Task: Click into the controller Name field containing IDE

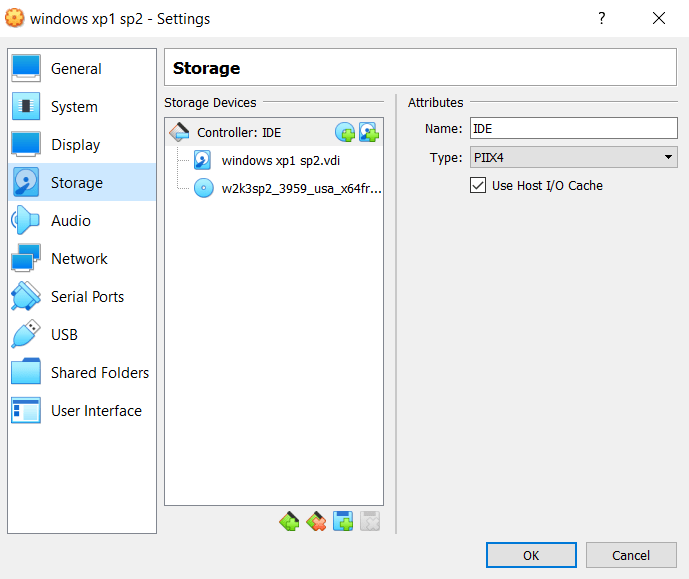Action: (x=573, y=128)
